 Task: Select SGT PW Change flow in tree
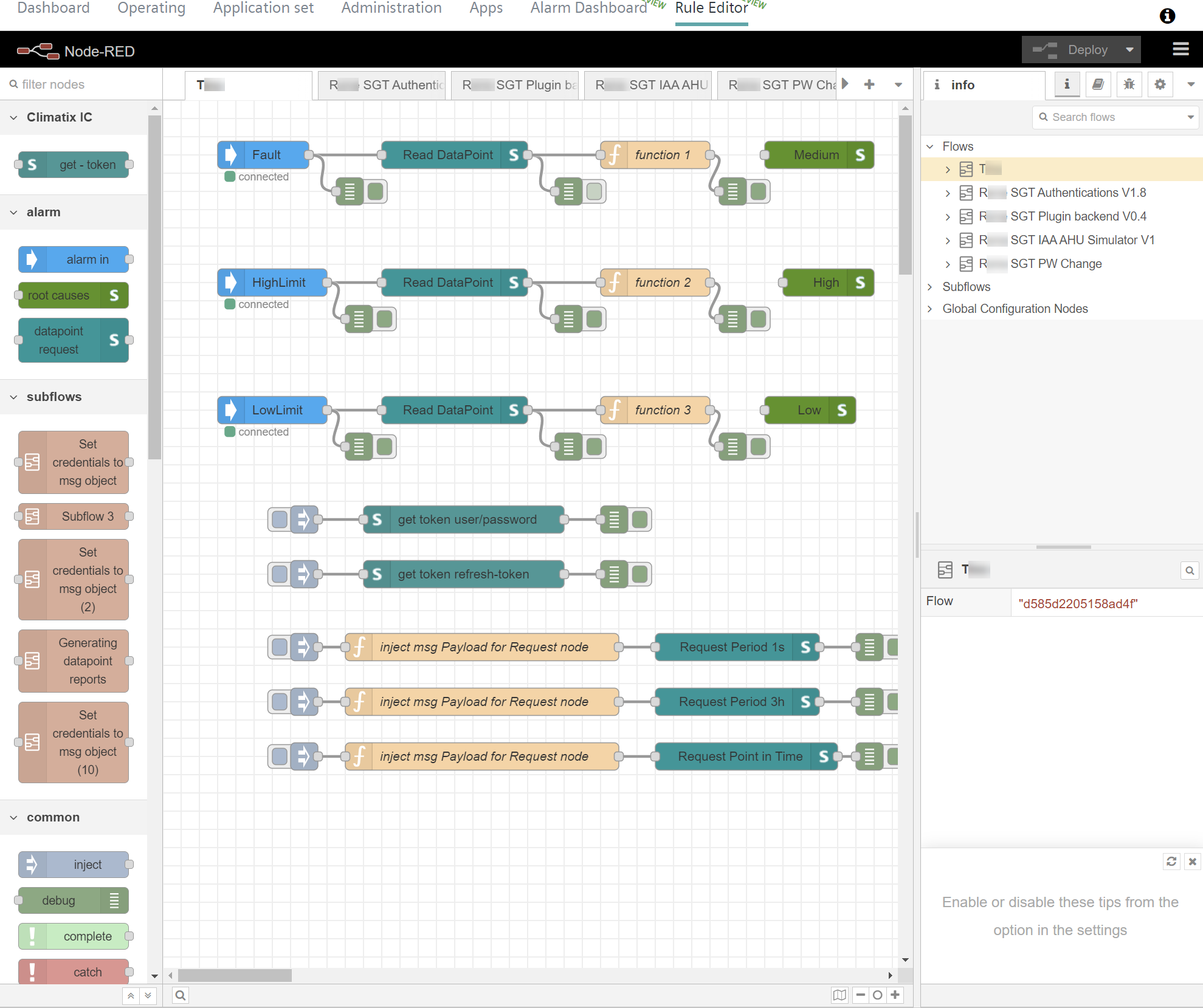pyautogui.click(x=1063, y=264)
